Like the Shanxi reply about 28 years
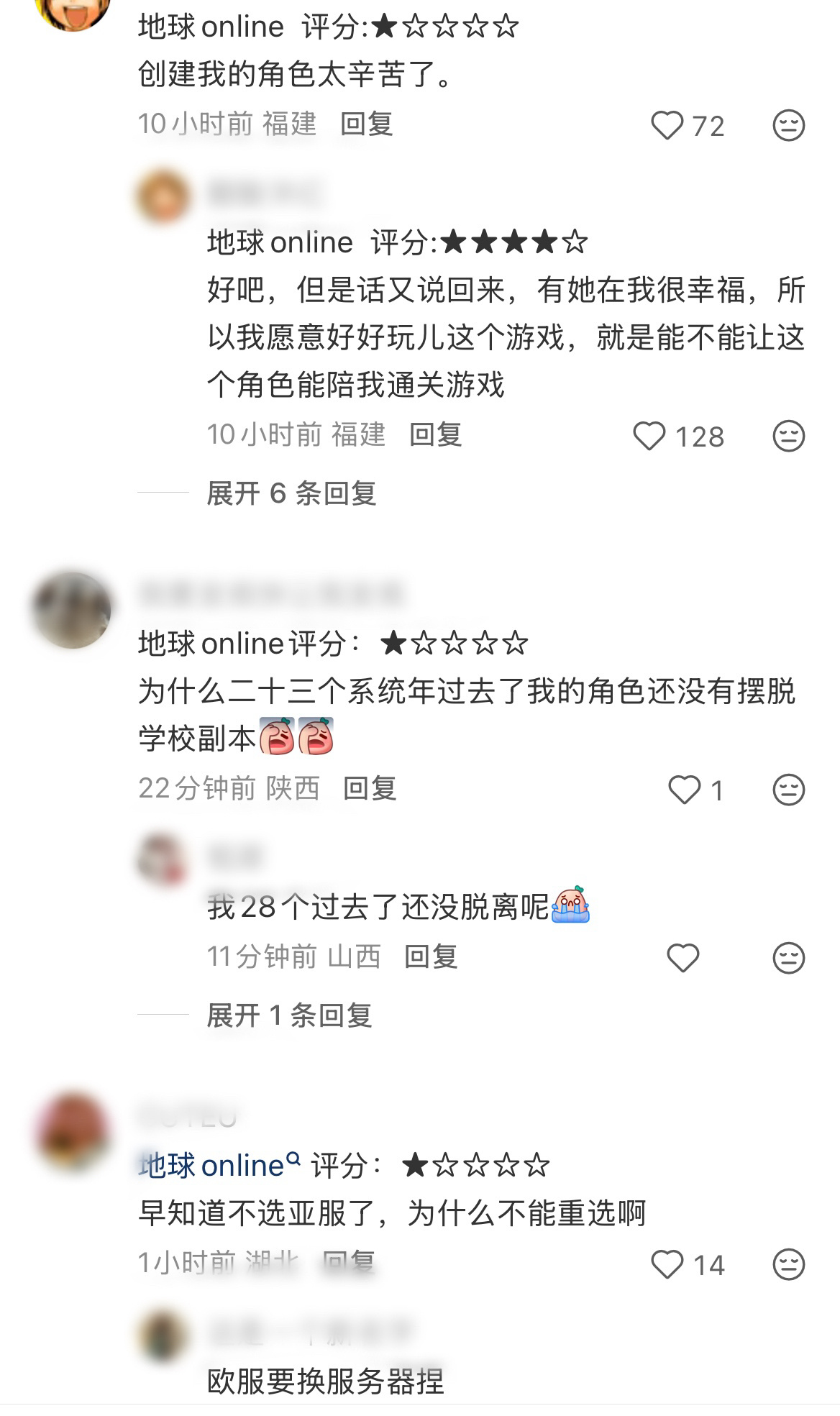The height and width of the screenshot is (1416, 840). point(682,958)
